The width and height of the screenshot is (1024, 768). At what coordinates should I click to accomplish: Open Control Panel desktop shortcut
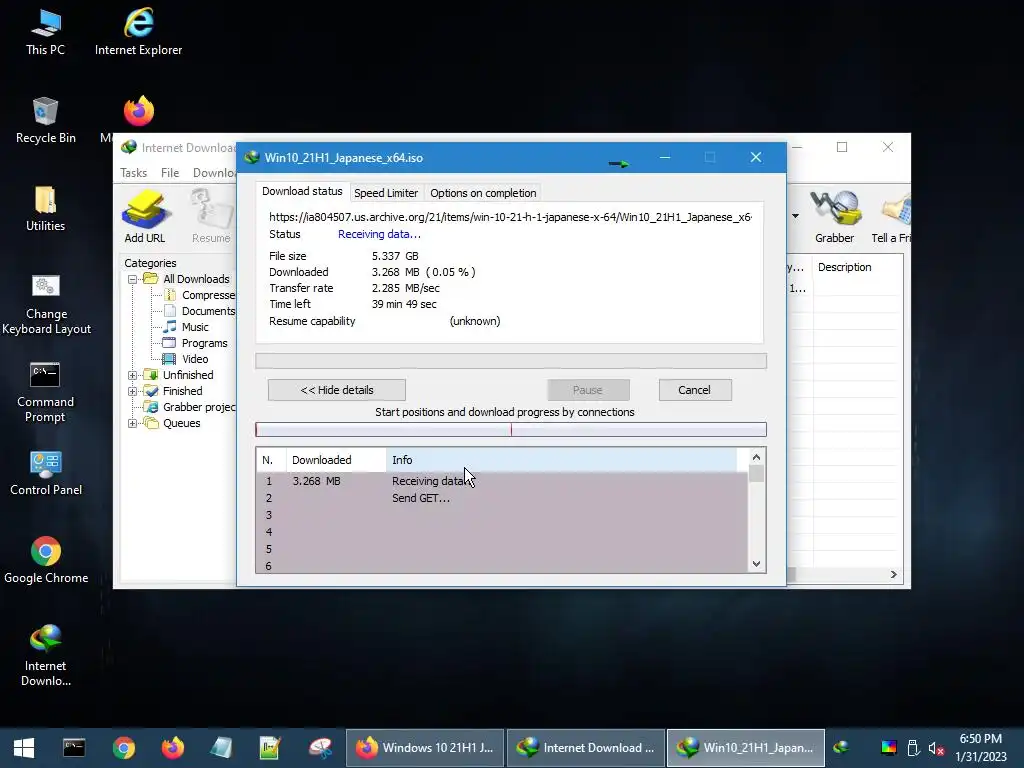[46, 473]
